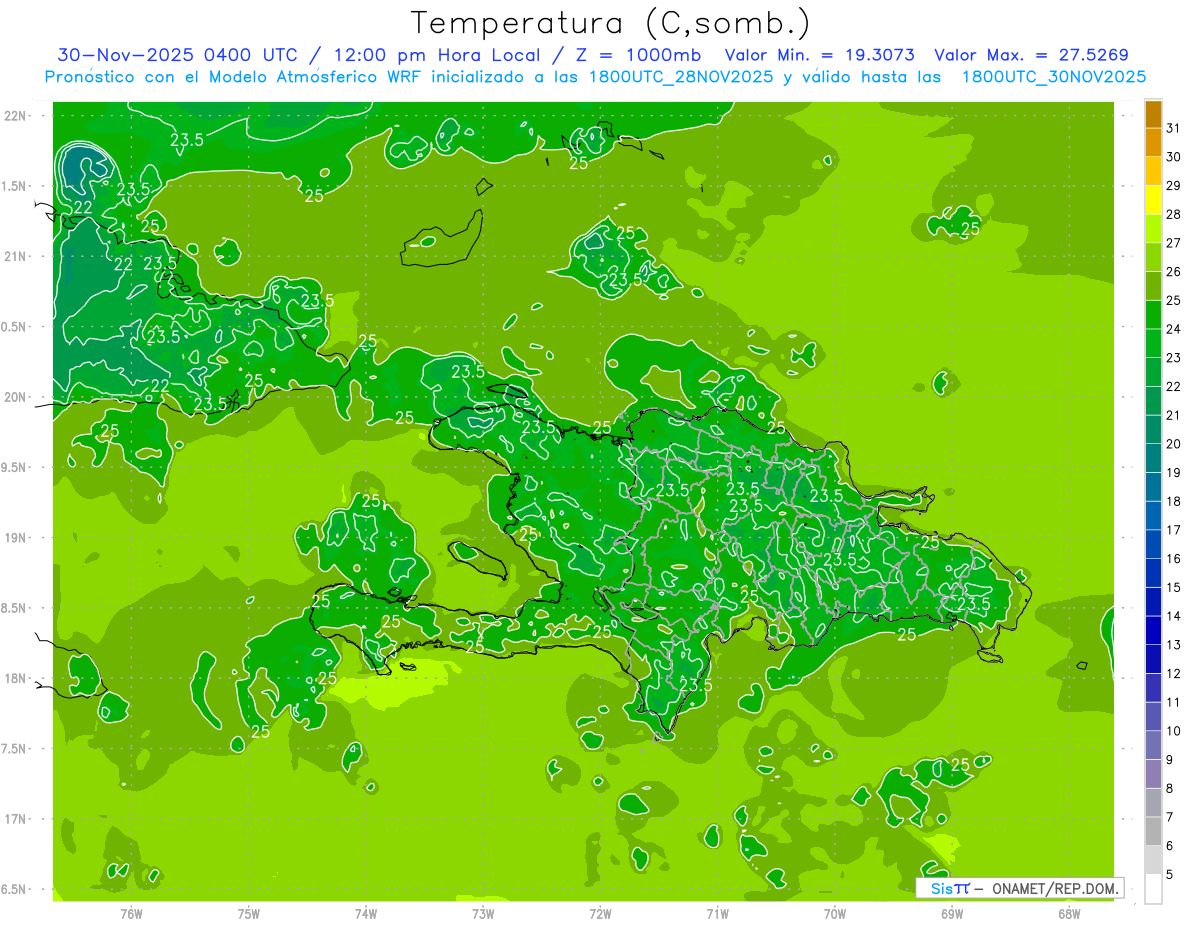
Task: Click the "72W" longitude label
Action: (x=600, y=913)
